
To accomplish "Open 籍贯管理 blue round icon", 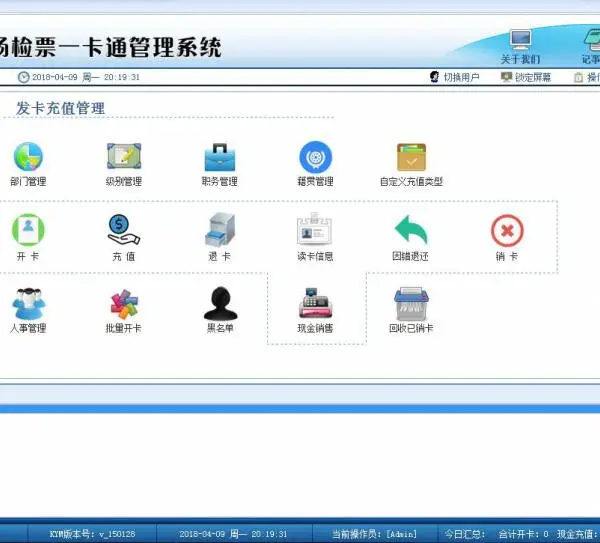I will [316, 157].
